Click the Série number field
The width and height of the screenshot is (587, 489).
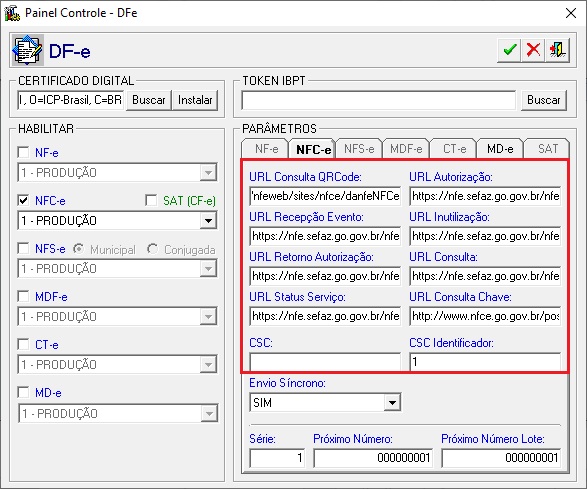(x=277, y=458)
